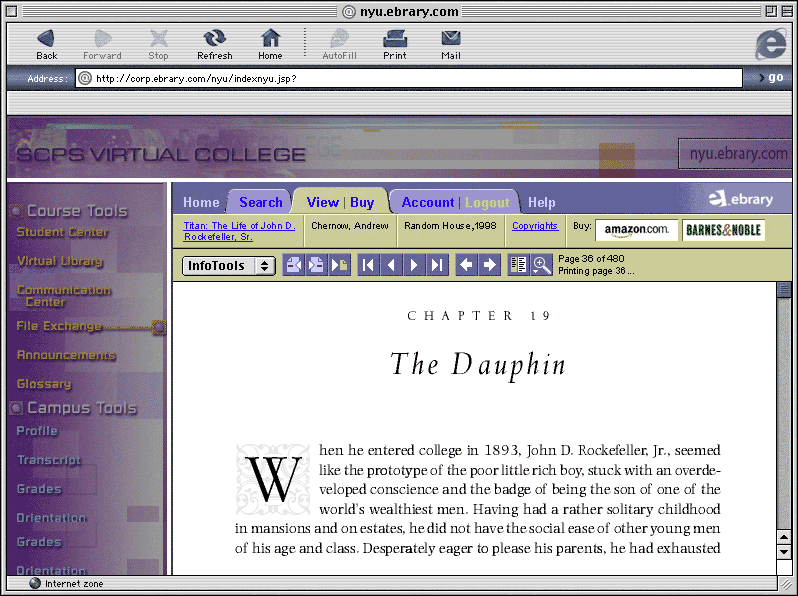This screenshot has width=798, height=596.
Task: Click the browser address field
Action: click(x=410, y=78)
